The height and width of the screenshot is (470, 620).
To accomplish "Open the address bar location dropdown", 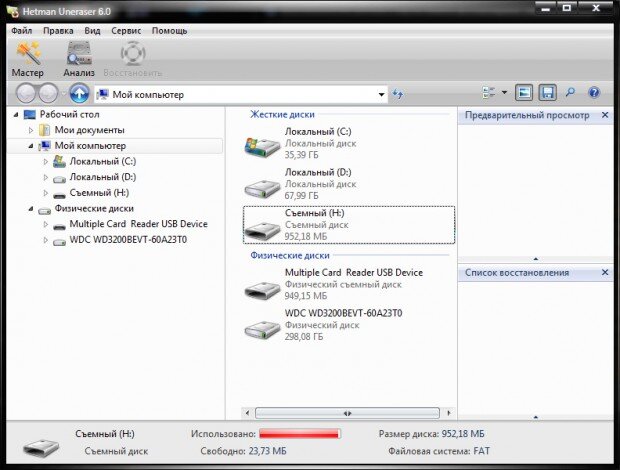I will point(381,94).
